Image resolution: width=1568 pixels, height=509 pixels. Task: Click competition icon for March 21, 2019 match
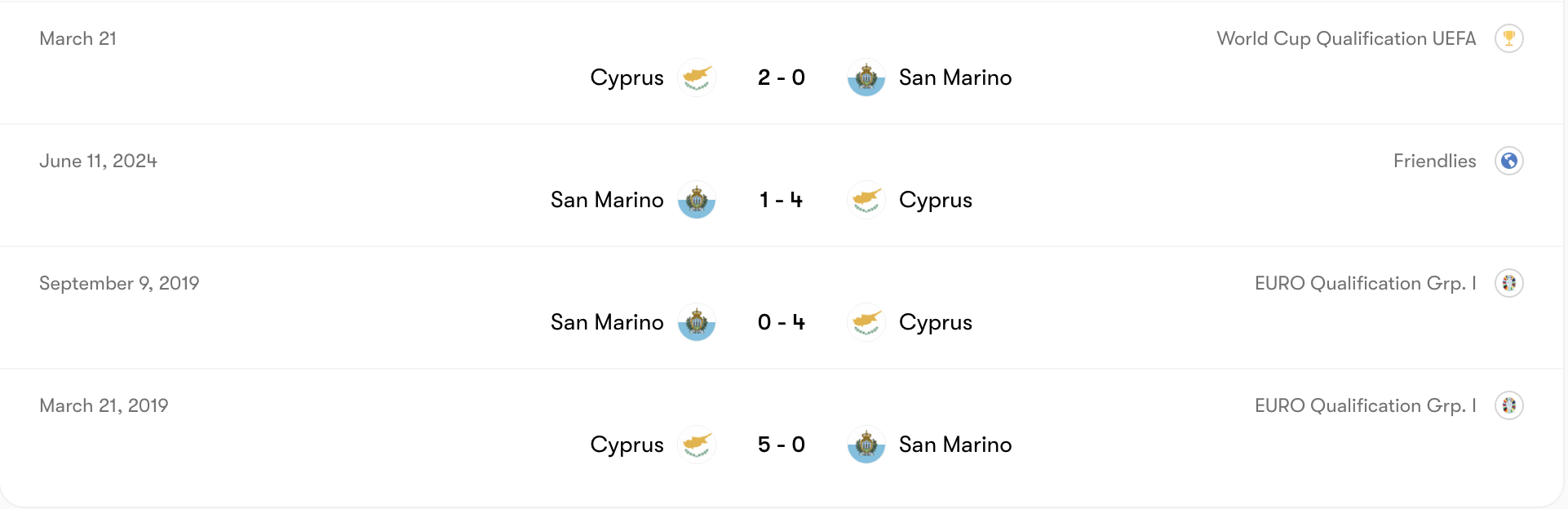click(1508, 405)
